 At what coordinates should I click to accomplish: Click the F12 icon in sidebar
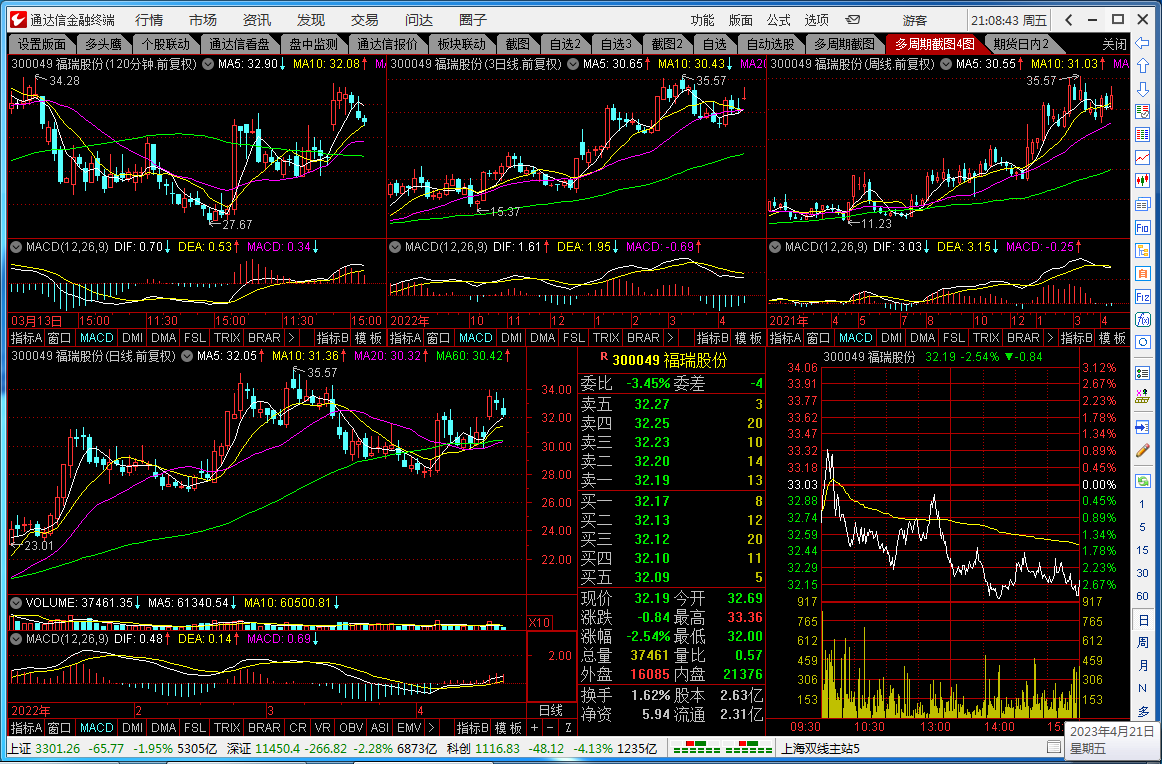[1143, 296]
